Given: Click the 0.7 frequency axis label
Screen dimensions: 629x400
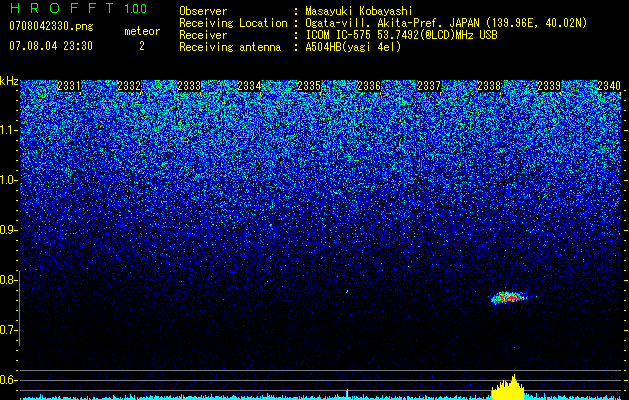Looking at the screenshot, I should click(x=8, y=330).
